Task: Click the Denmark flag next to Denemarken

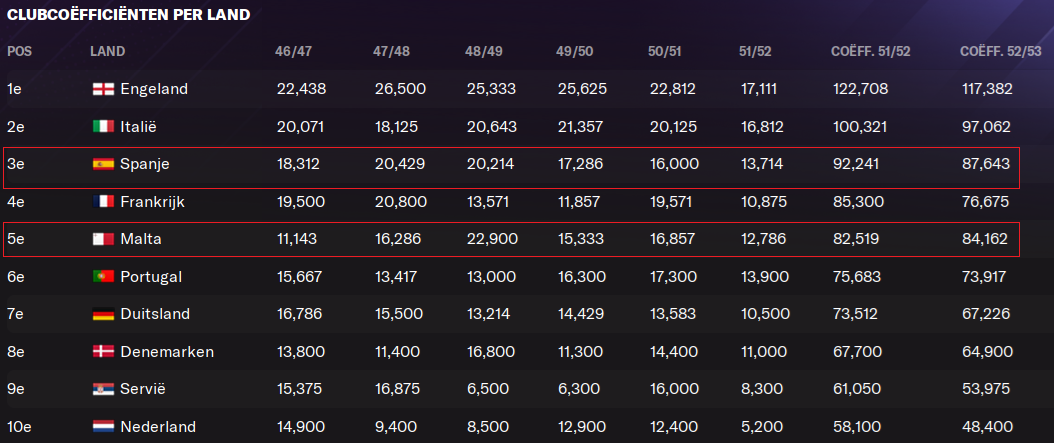Action: coord(104,352)
